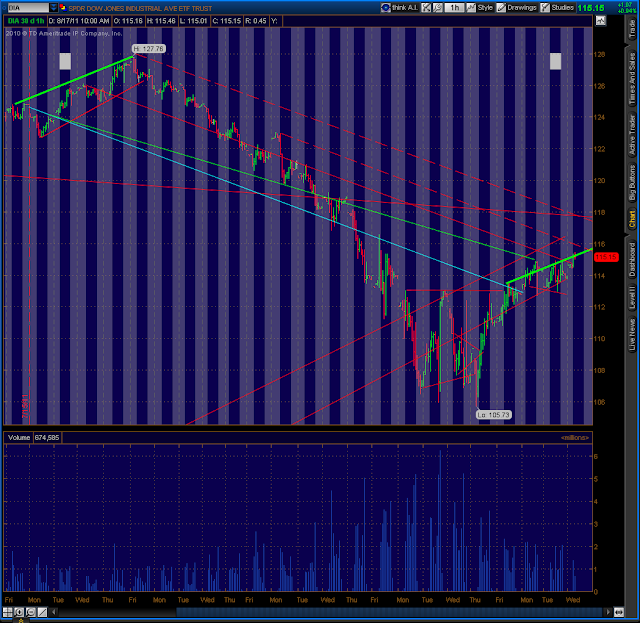The height and width of the screenshot is (623, 640).
Task: Click the SPDR DOW JONES INDUSTRIAL AVE ETF TRUST title
Action: [140, 8]
